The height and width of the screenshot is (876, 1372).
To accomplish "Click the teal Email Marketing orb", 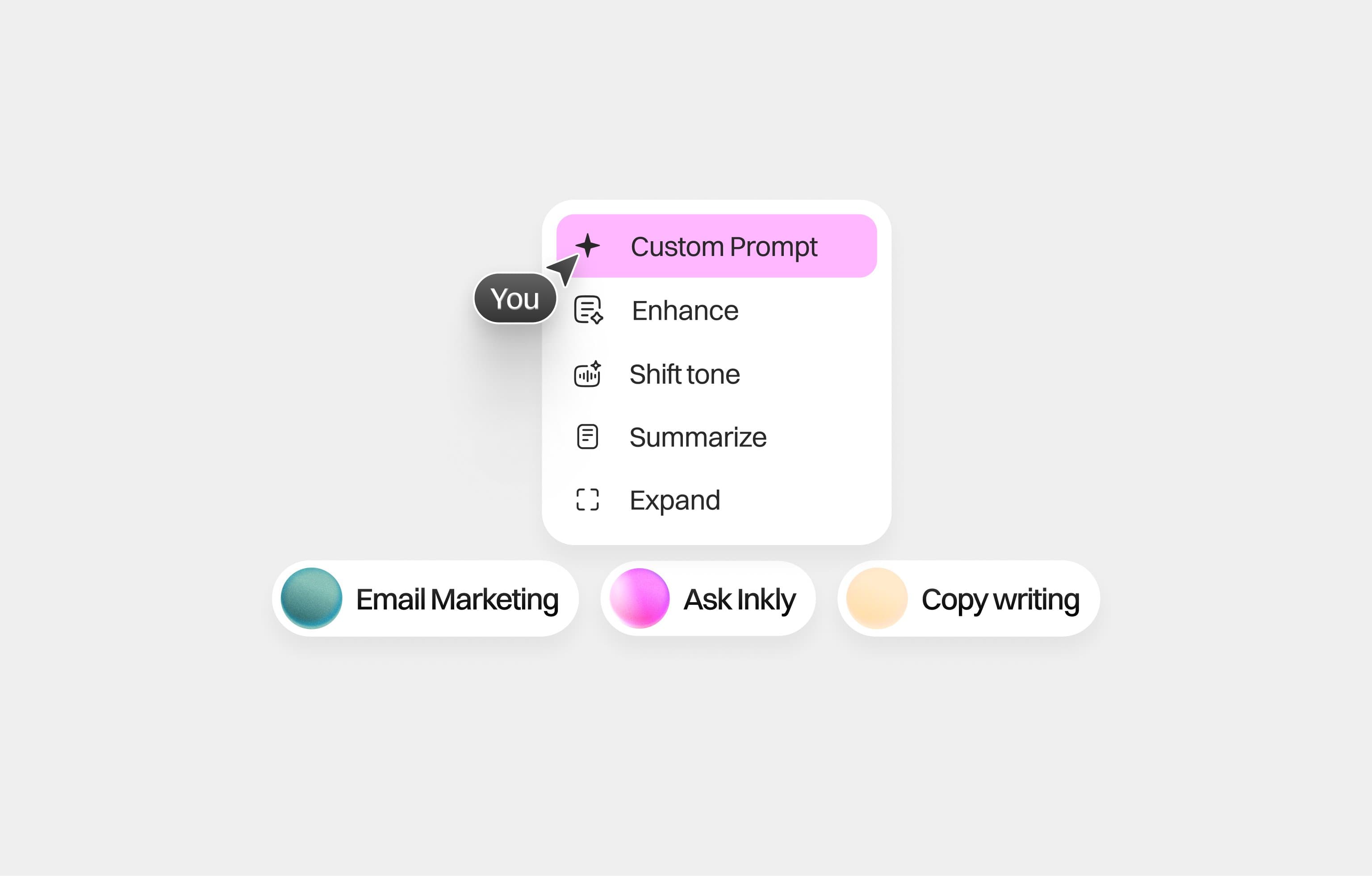I will click(x=312, y=599).
